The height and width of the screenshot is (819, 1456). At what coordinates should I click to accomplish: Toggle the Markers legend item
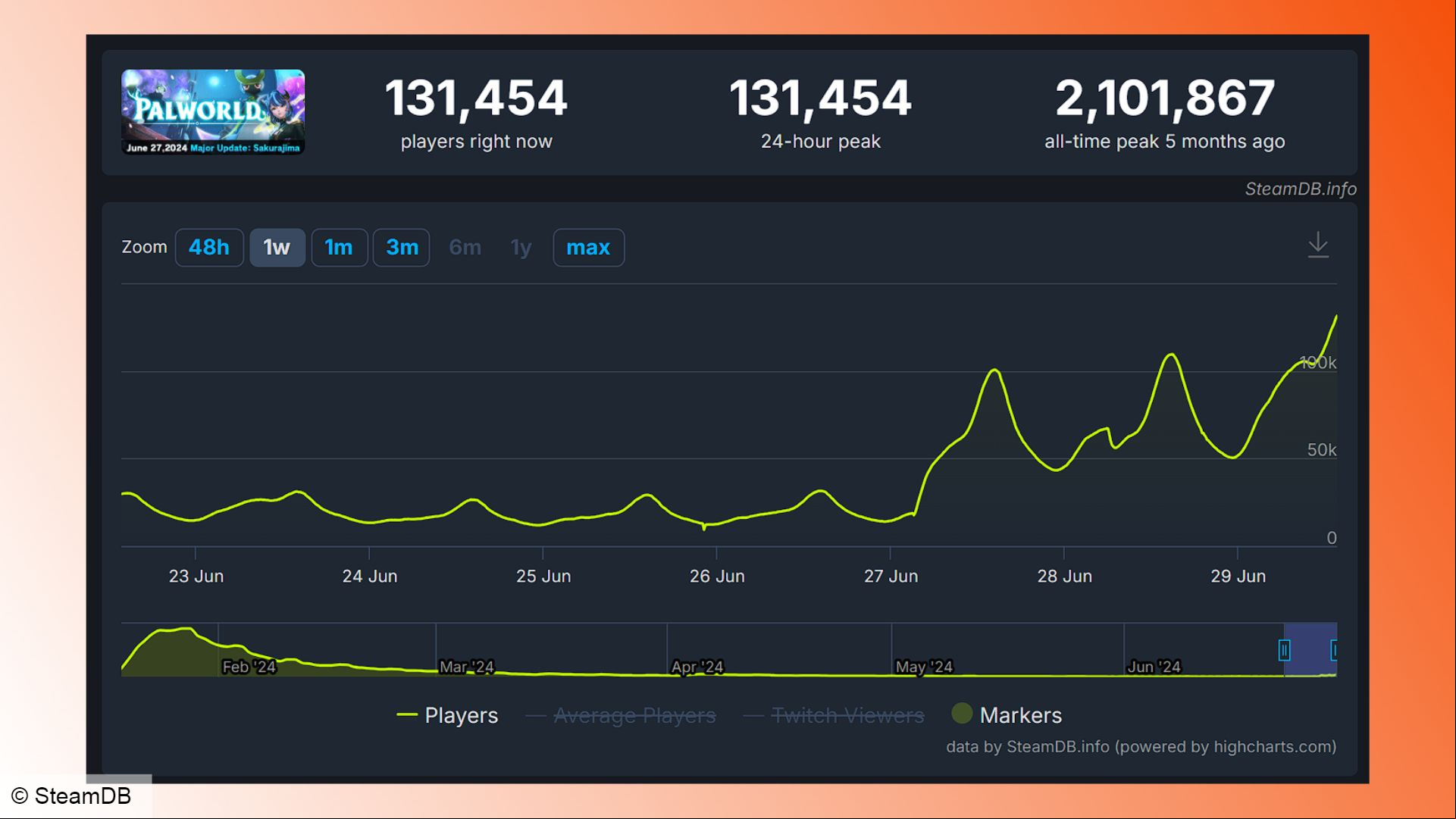1007,714
